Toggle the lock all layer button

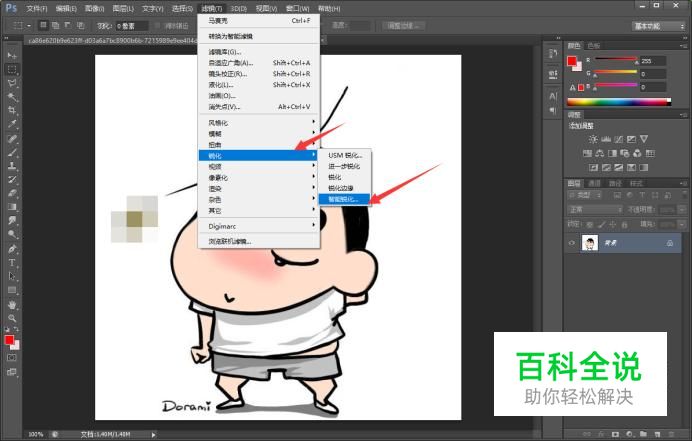tap(624, 224)
